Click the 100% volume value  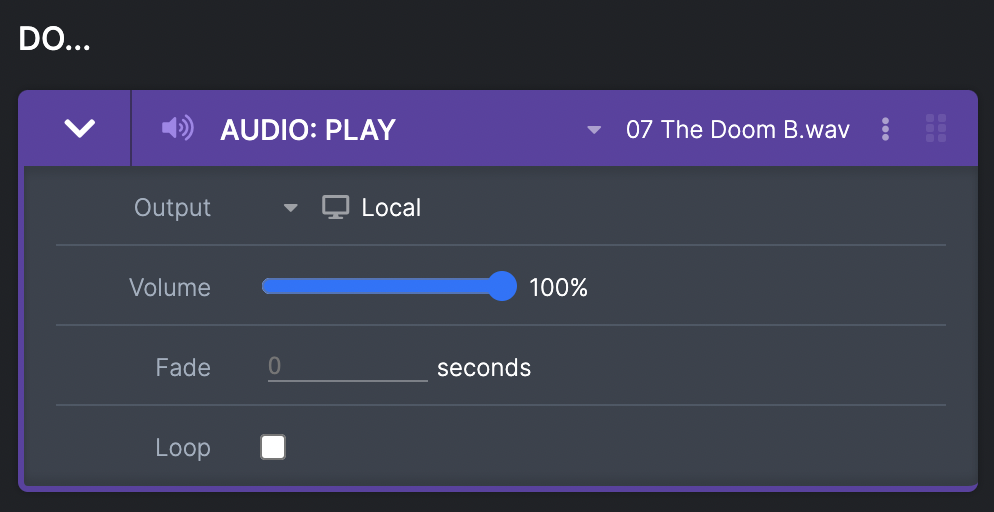(x=558, y=288)
